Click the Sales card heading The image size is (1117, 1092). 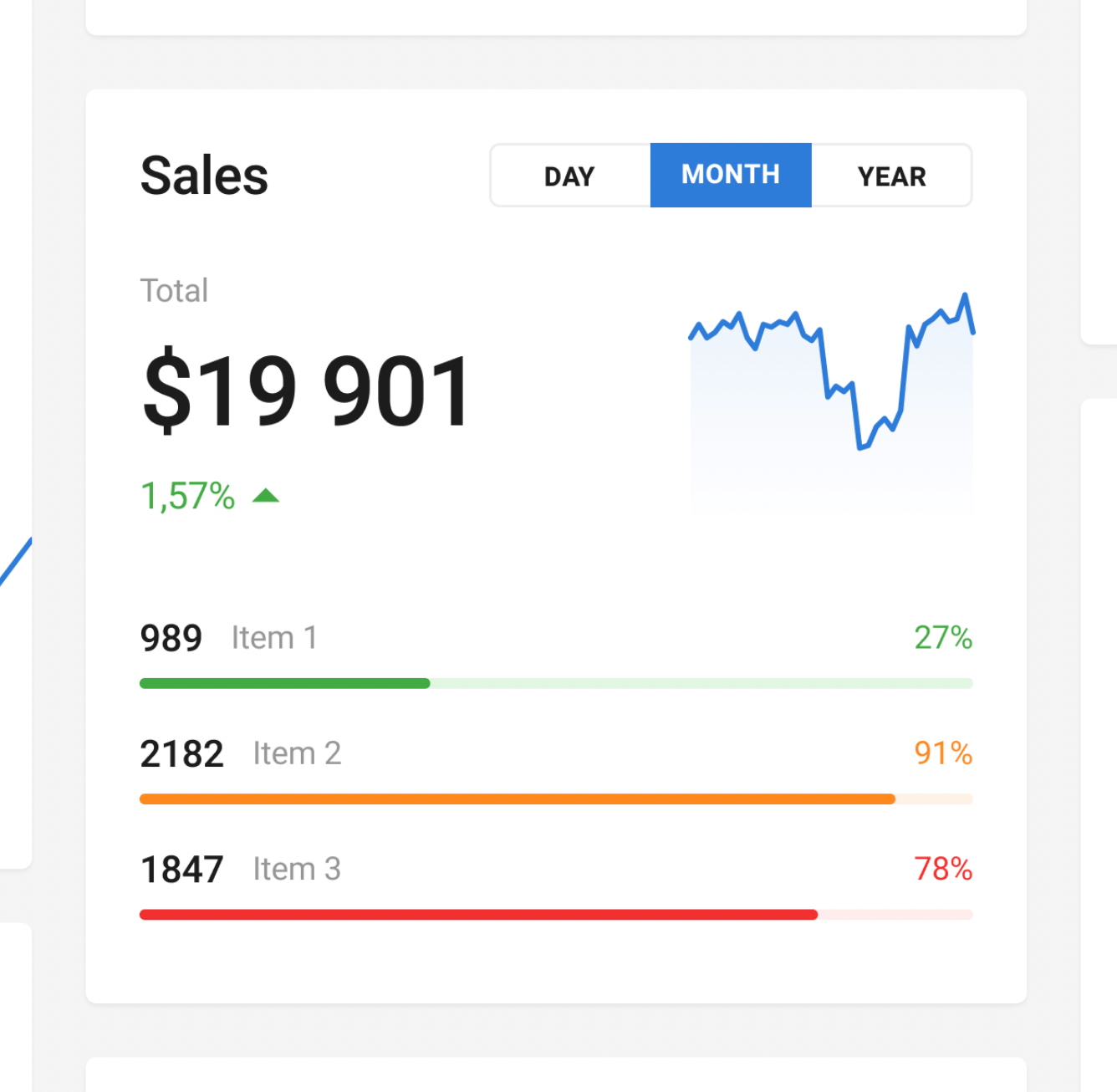pyautogui.click(x=204, y=176)
